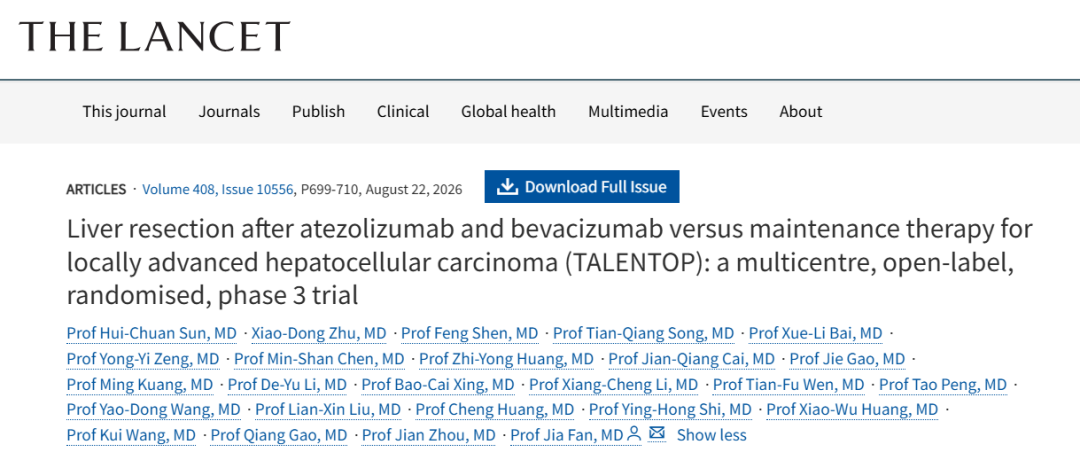Open the Journals menu
Viewport: 1080px width, 460px height.
pos(229,112)
